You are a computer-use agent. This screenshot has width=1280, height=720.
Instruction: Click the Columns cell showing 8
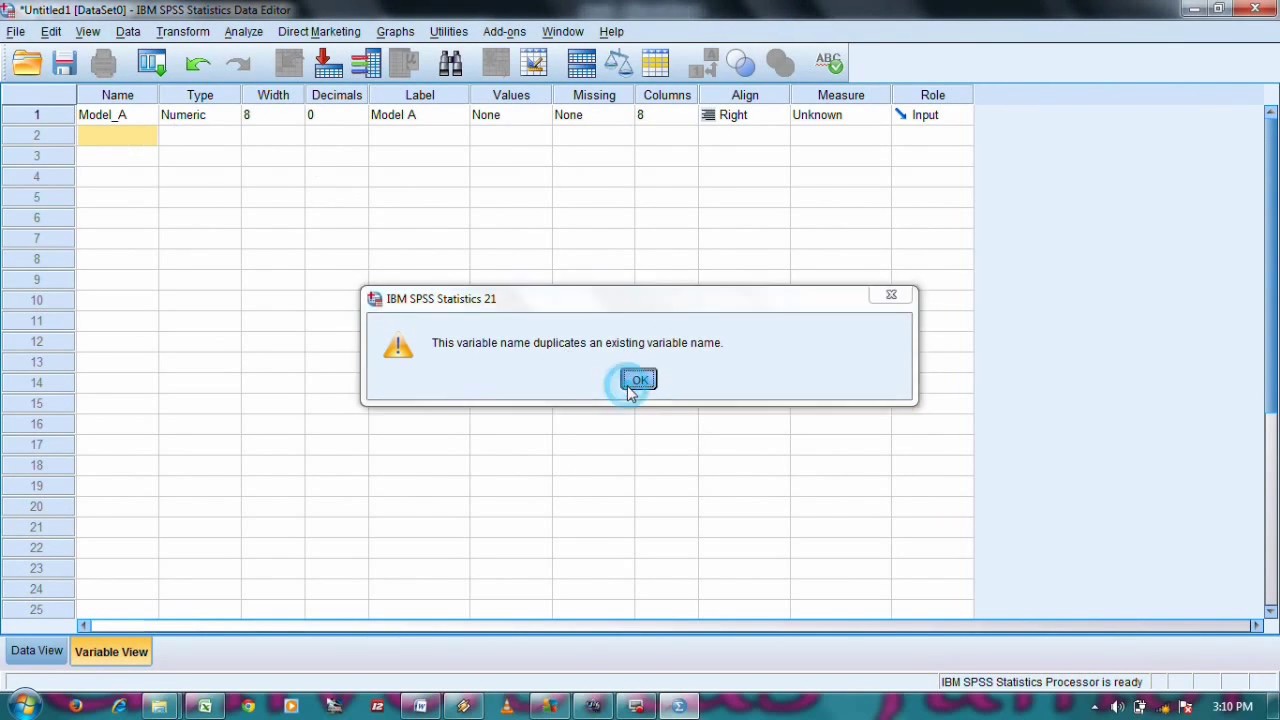point(667,115)
